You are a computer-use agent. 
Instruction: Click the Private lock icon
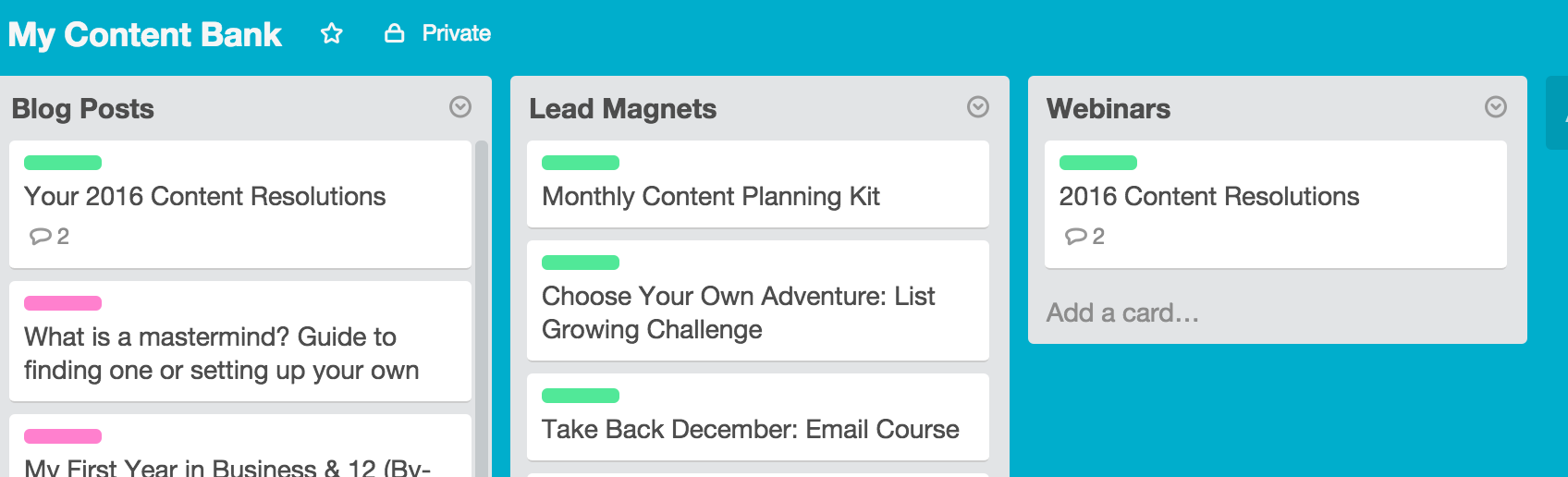(395, 33)
